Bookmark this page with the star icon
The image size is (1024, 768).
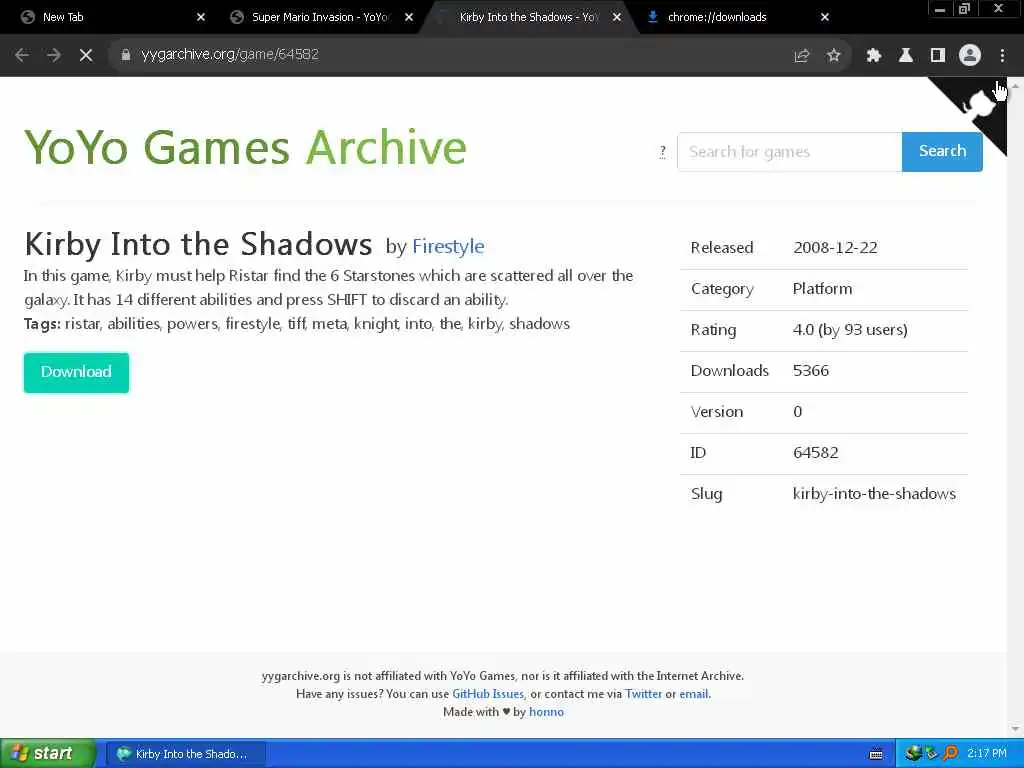pos(833,56)
